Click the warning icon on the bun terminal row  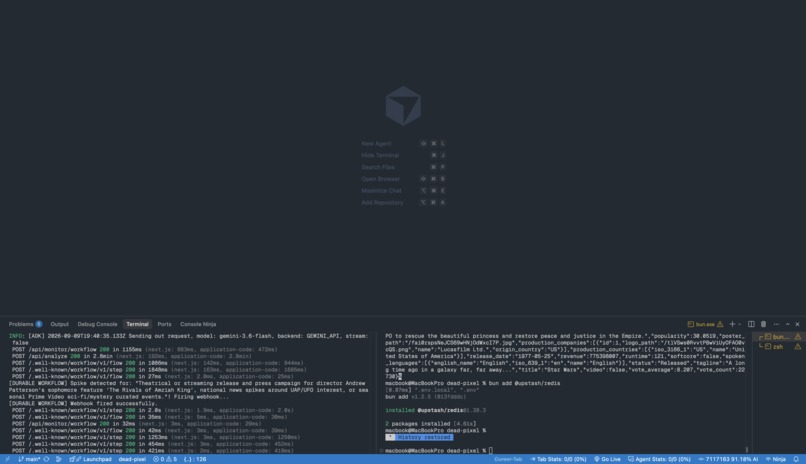coord(798,337)
